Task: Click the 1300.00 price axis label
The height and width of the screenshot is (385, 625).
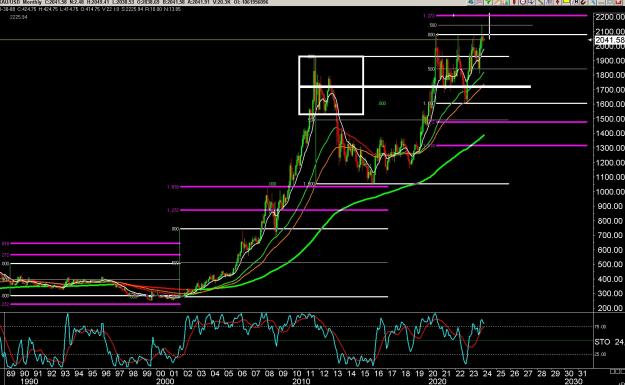Action: tap(609, 148)
